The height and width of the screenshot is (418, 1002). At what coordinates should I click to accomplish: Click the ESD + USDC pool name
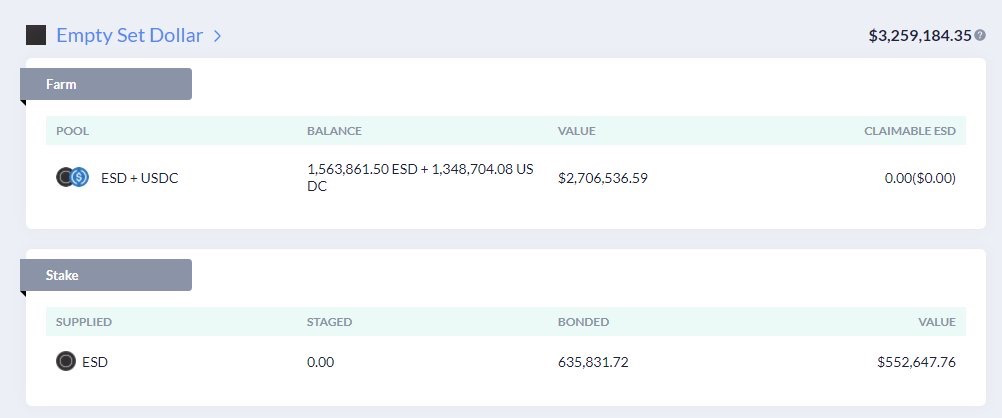coord(140,178)
